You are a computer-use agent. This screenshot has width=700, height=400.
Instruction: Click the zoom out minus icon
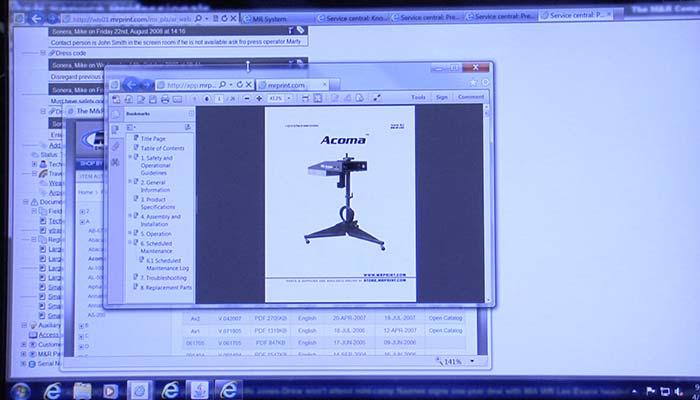point(245,99)
